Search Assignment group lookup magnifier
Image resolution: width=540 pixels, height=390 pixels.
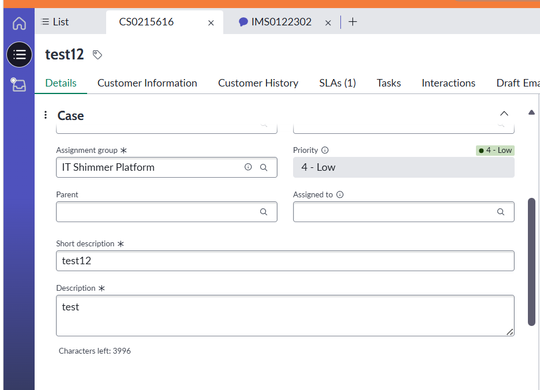263,167
